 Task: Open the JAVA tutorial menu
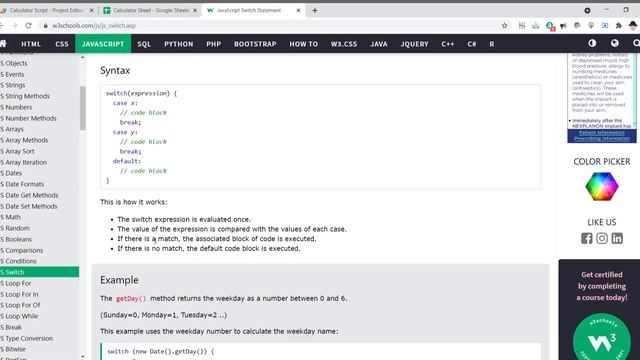[379, 44]
